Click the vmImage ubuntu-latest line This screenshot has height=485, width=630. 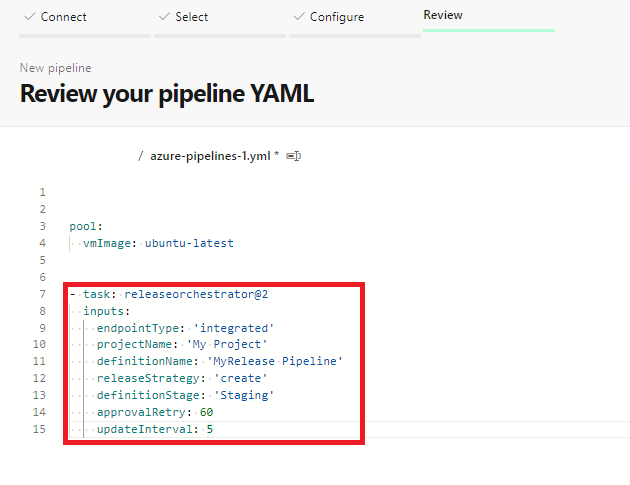158,243
